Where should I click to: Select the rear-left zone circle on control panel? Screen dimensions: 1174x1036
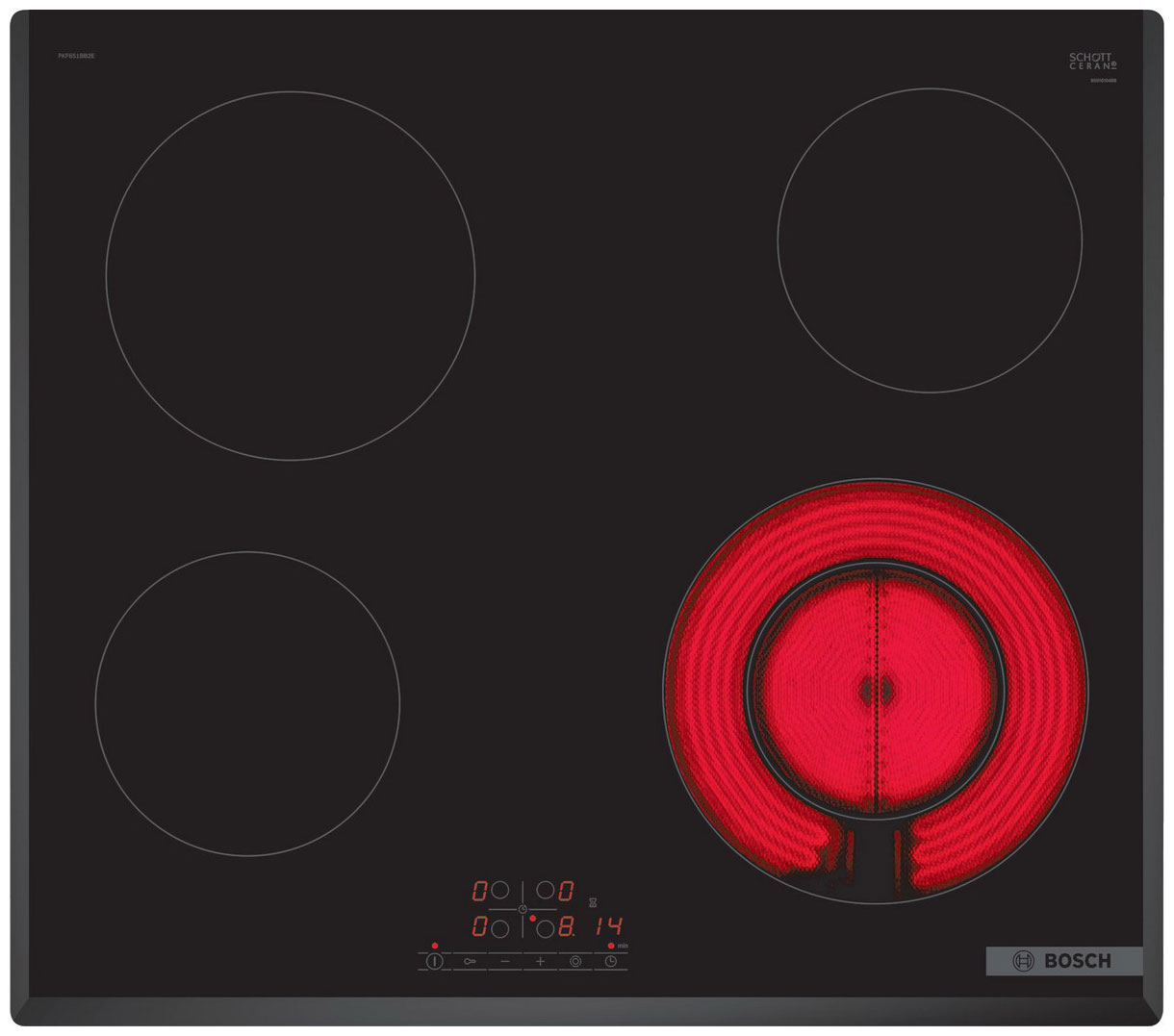[x=501, y=892]
